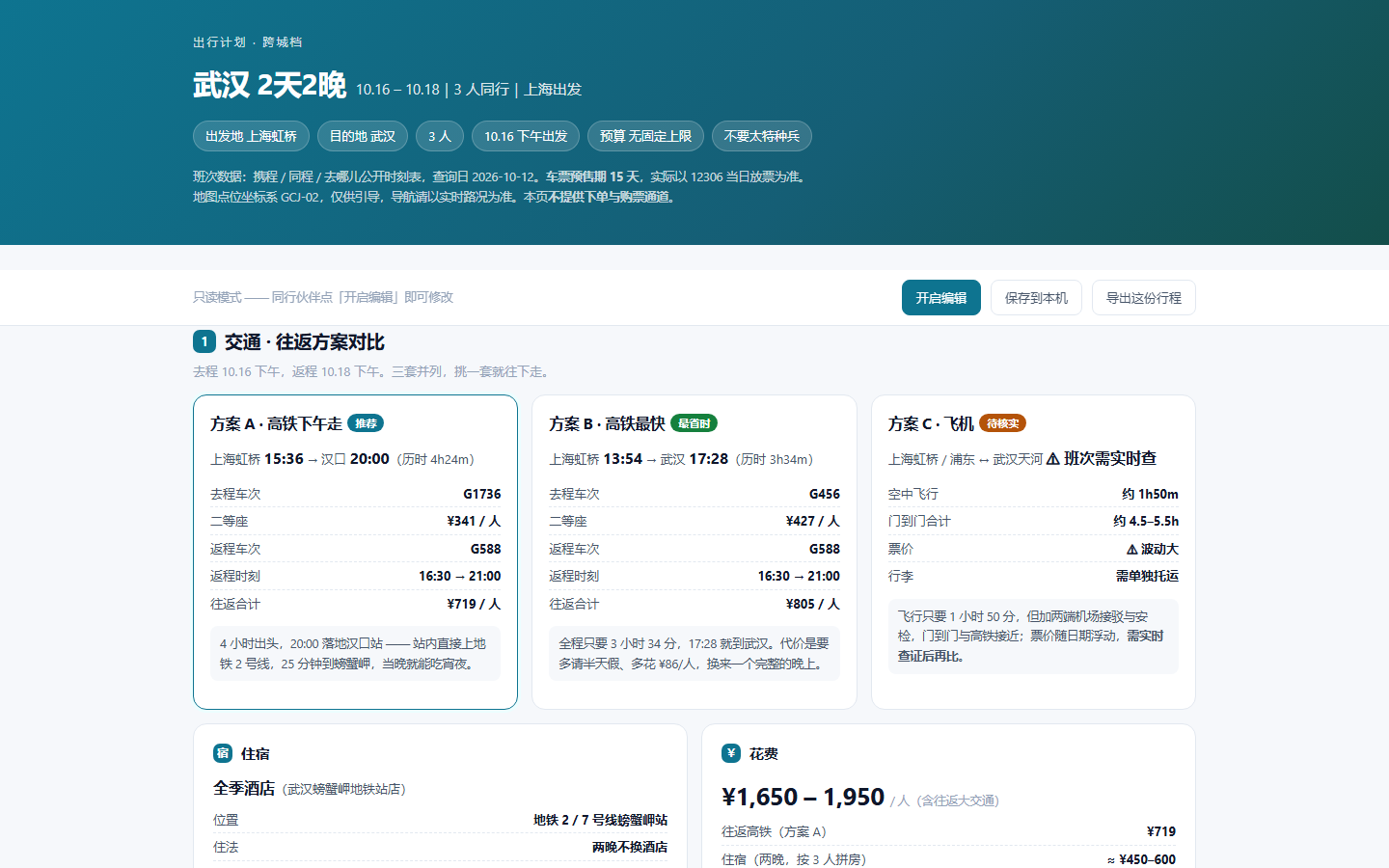This screenshot has width=1389, height=868.
Task: Click 地铁 2 / 7 号线螃蟹岬站 location
Action: pyautogui.click(x=600, y=820)
